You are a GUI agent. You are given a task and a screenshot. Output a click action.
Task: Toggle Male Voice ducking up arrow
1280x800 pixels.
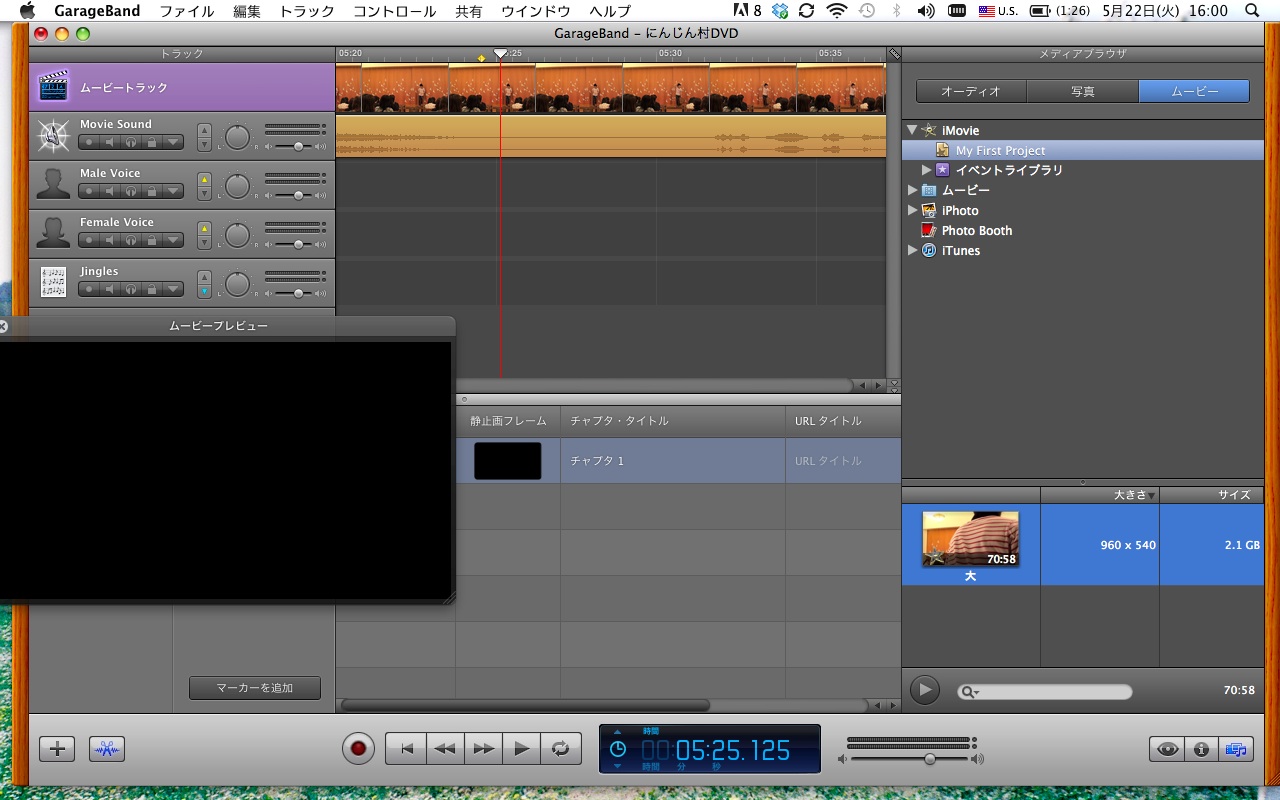click(x=204, y=179)
